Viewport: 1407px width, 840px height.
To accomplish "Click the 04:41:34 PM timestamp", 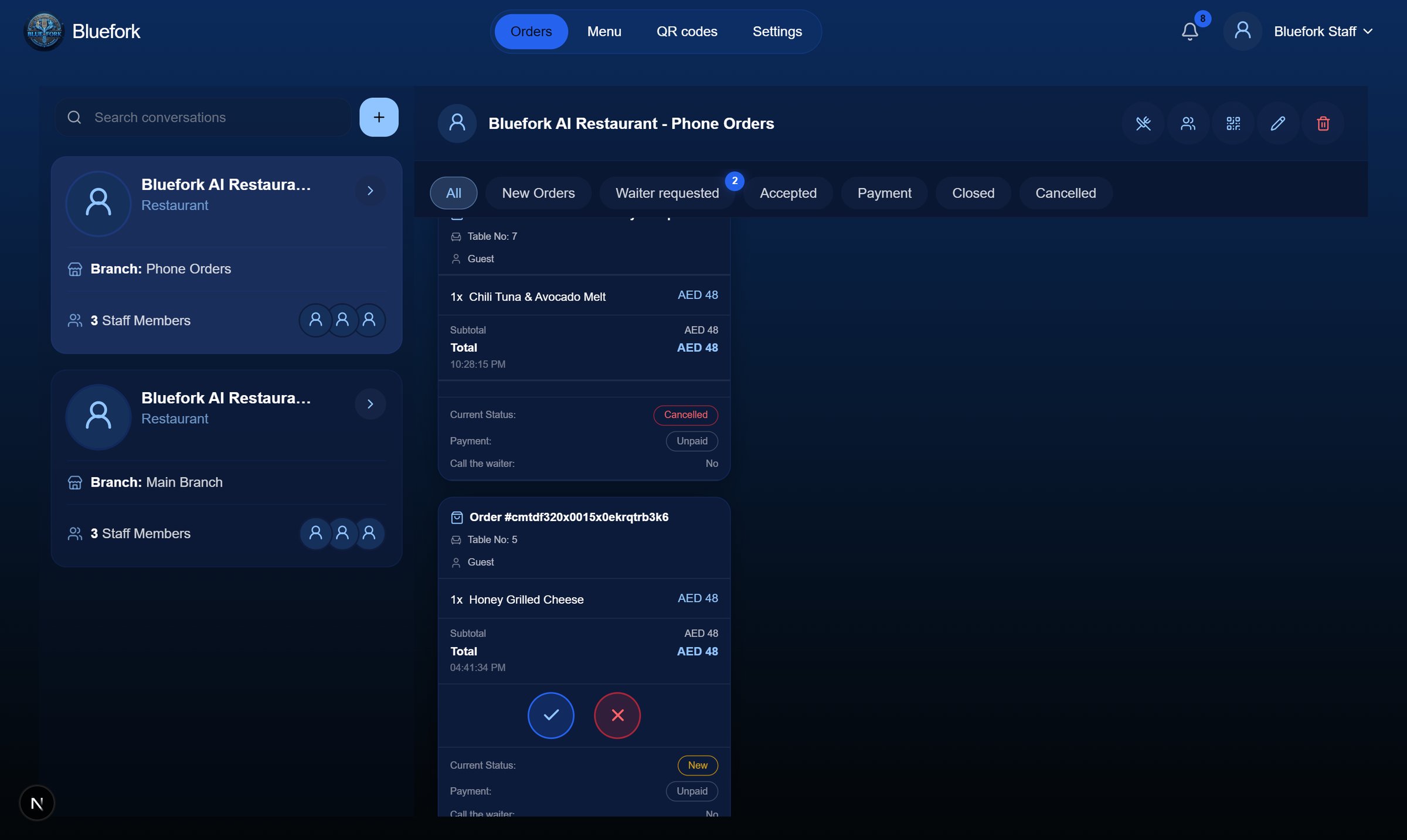I will (x=477, y=667).
